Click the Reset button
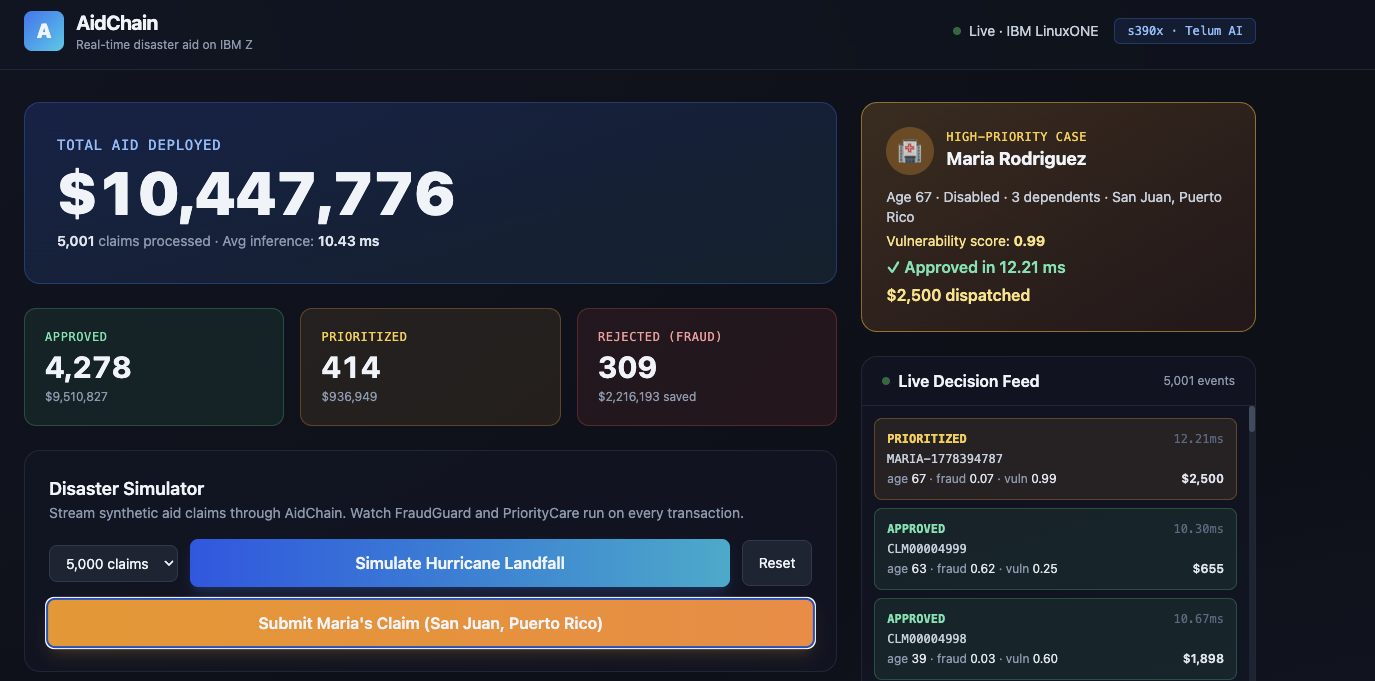1375x681 pixels. [777, 563]
